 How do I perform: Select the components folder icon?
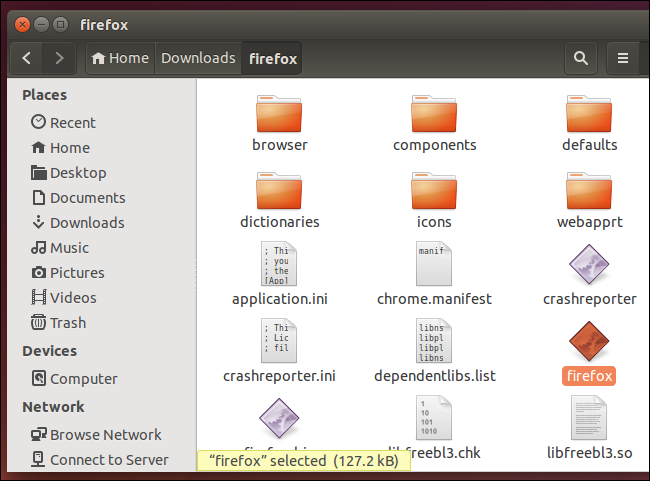coord(434,114)
